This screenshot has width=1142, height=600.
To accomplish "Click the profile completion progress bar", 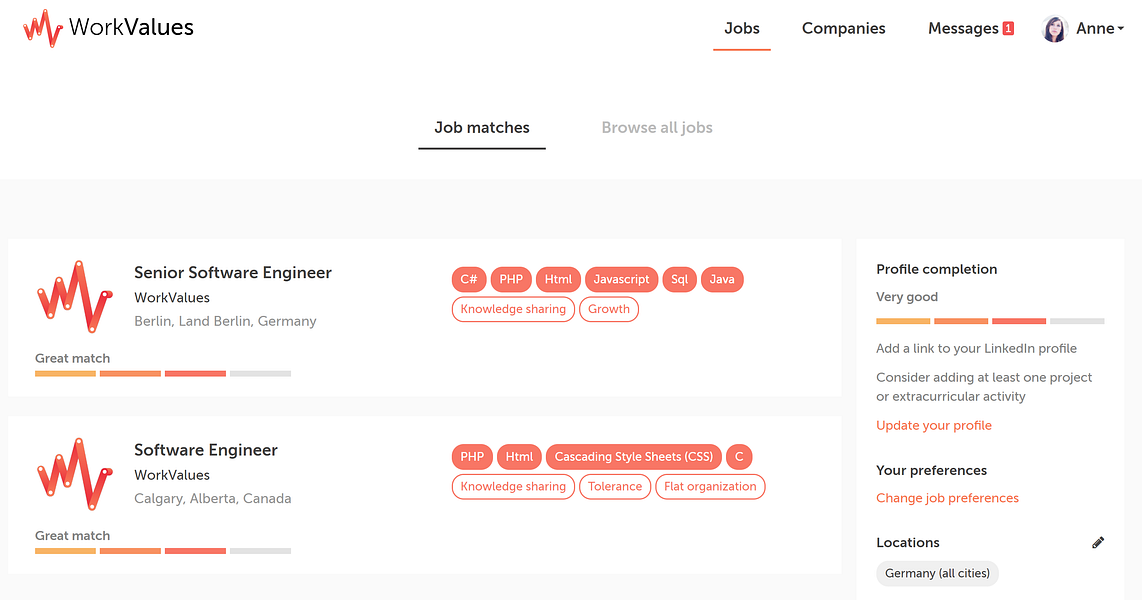I will pyautogui.click(x=990, y=320).
